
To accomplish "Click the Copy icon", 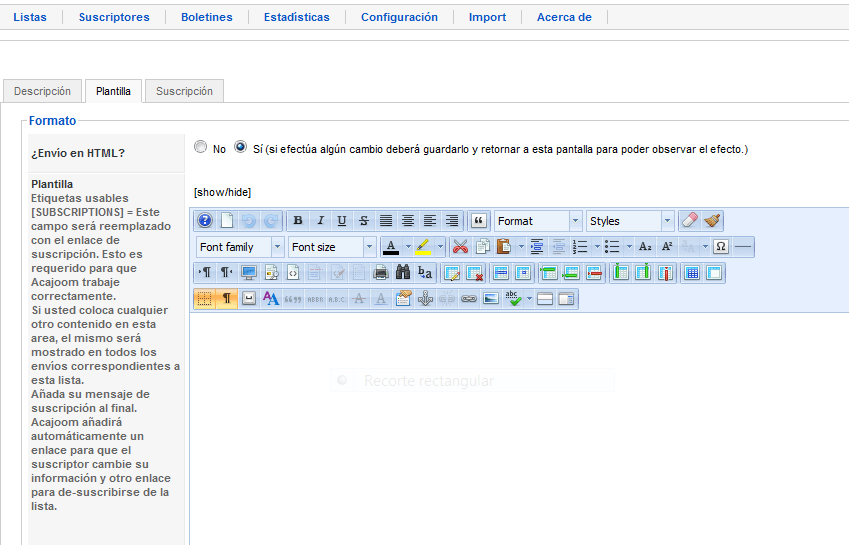I will pyautogui.click(x=482, y=247).
